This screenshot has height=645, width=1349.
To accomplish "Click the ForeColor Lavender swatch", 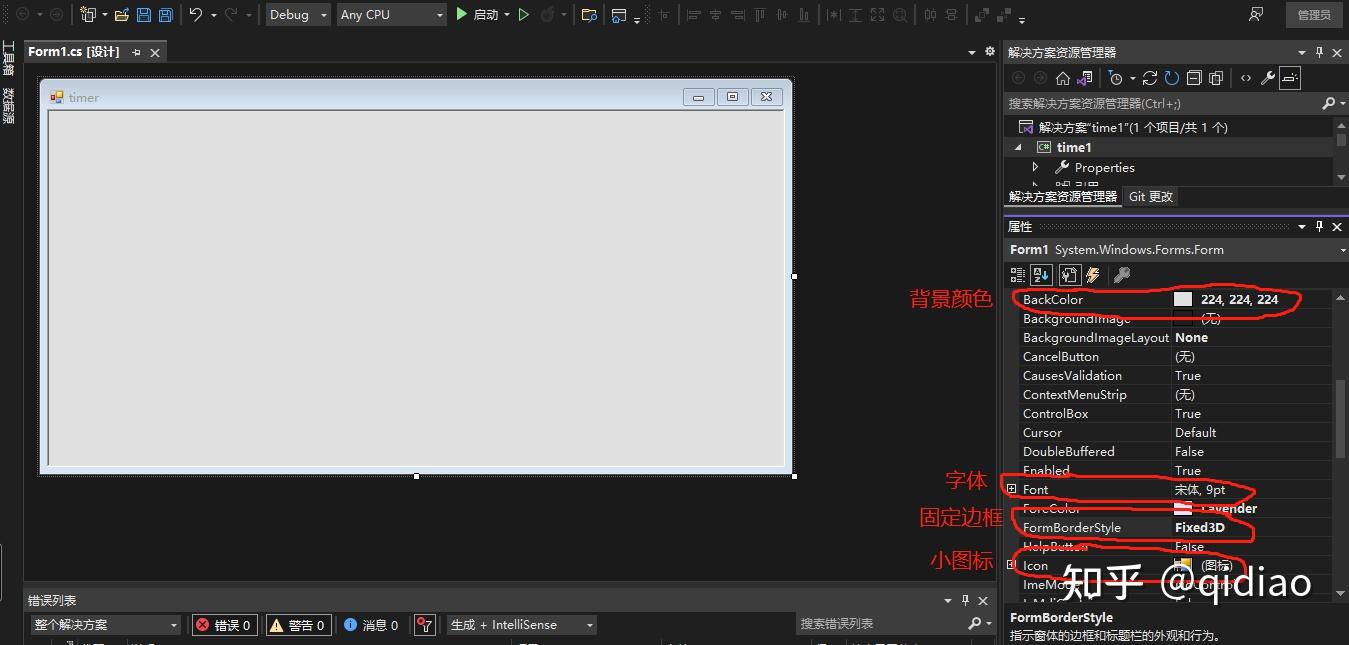I will [1183, 508].
